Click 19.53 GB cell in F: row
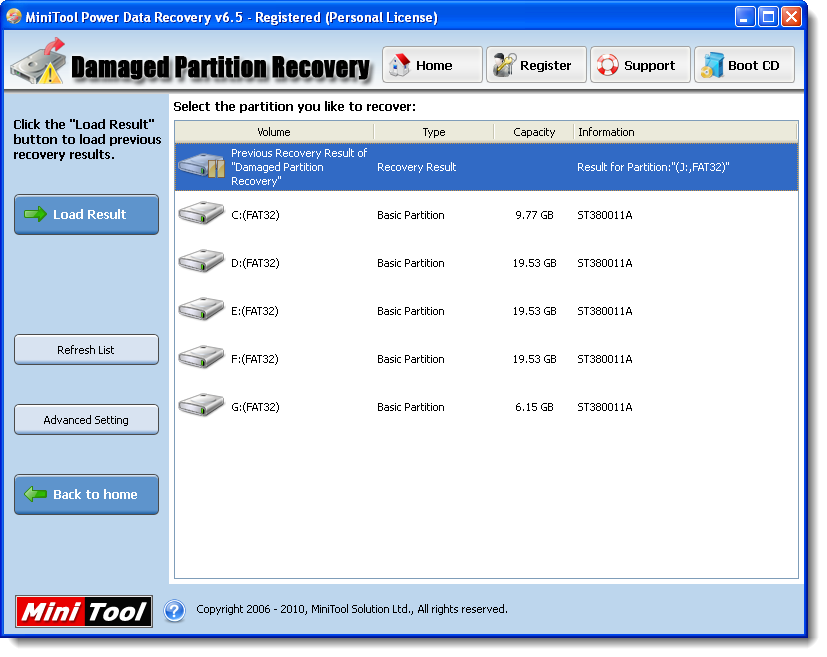This screenshot has height=657, width=827. 534,359
